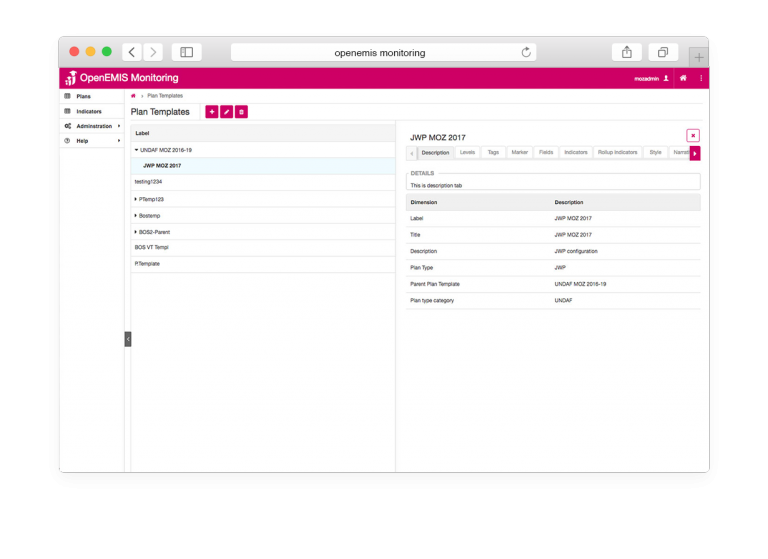Open Indicators in the left sidebar
The image size is (768, 559).
coord(89,111)
